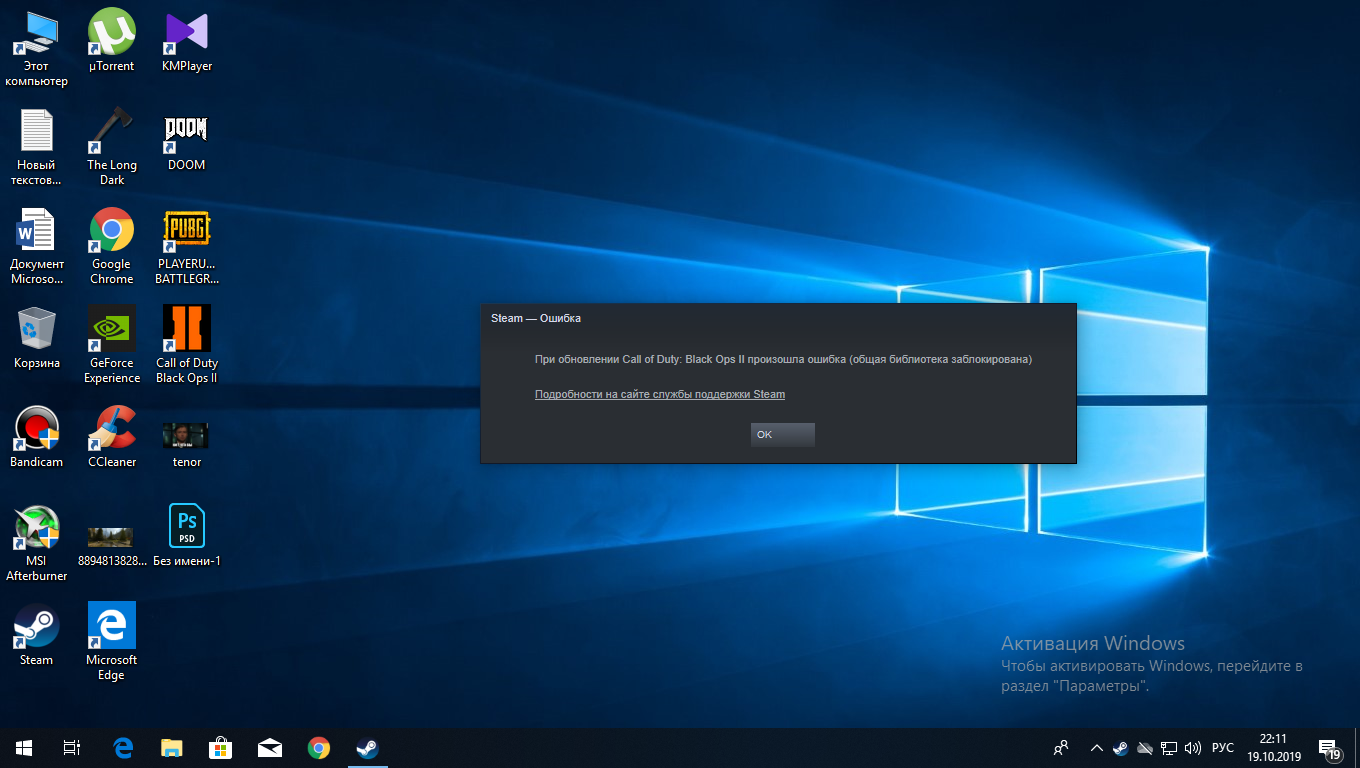Image resolution: width=1360 pixels, height=768 pixels.
Task: Select the KMPlayer desktop shortcut
Action: click(187, 41)
